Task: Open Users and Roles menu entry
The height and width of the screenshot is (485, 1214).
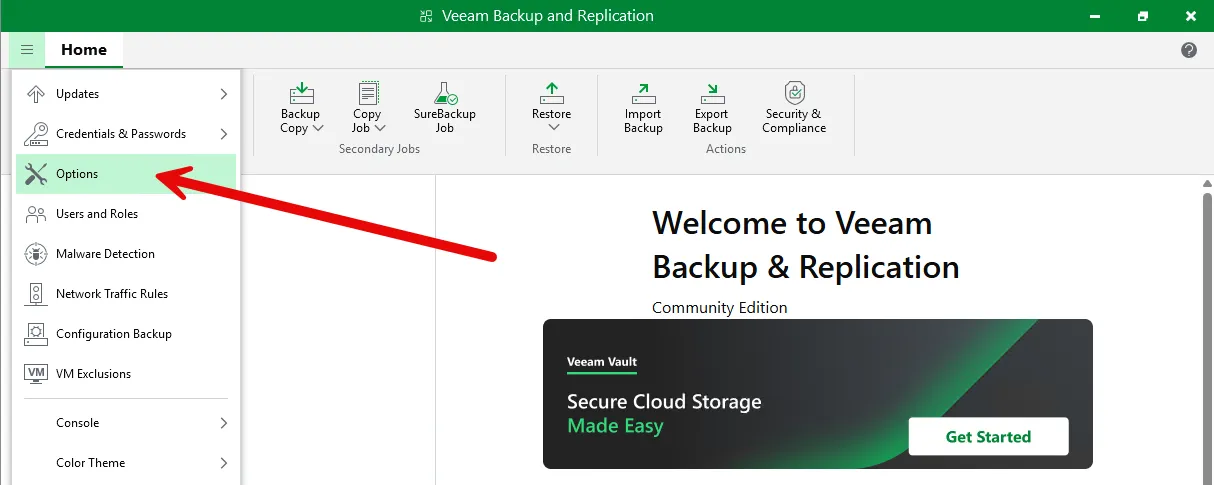Action: tap(97, 214)
